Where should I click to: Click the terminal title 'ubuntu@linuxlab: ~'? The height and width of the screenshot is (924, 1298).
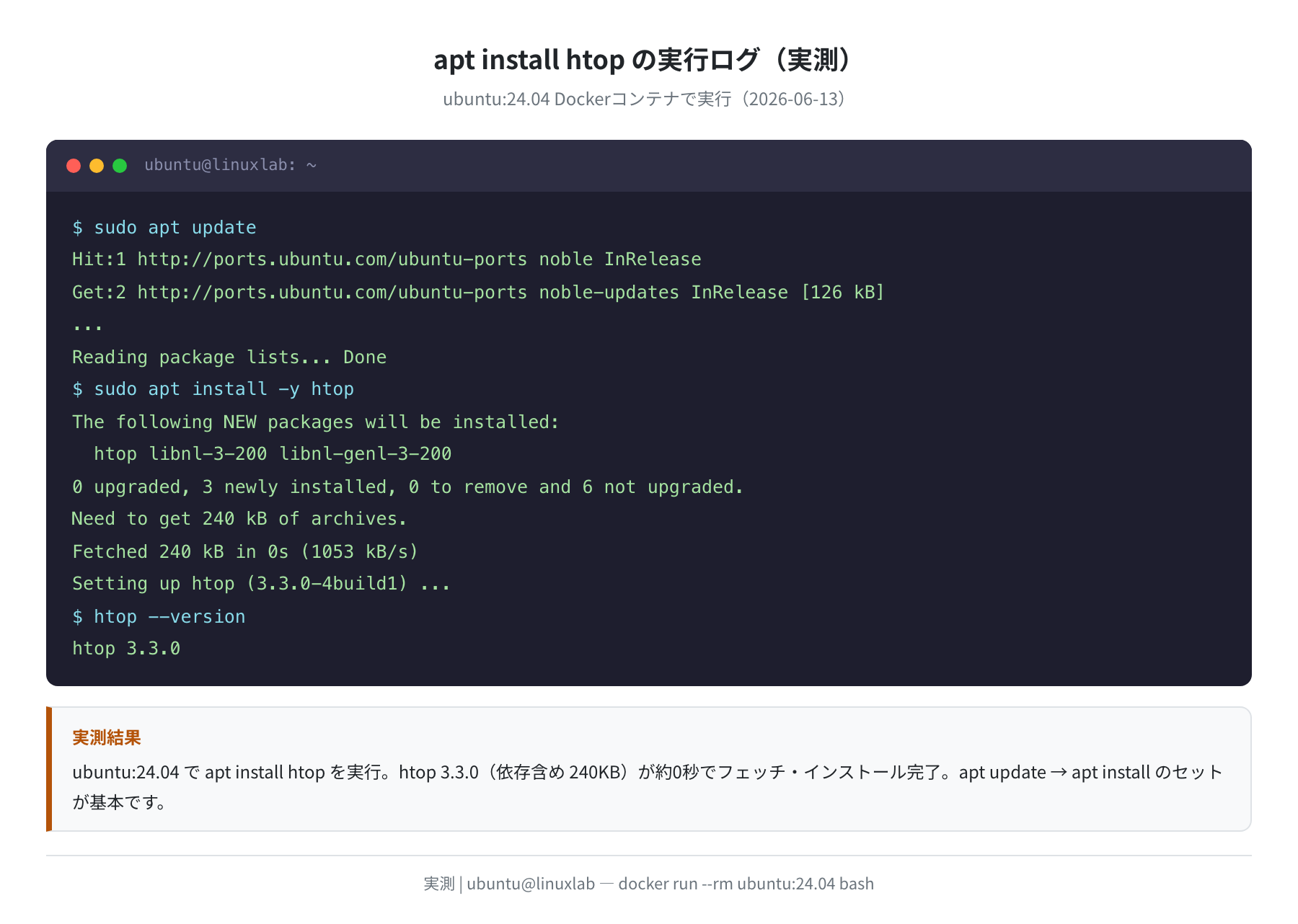pos(231,165)
